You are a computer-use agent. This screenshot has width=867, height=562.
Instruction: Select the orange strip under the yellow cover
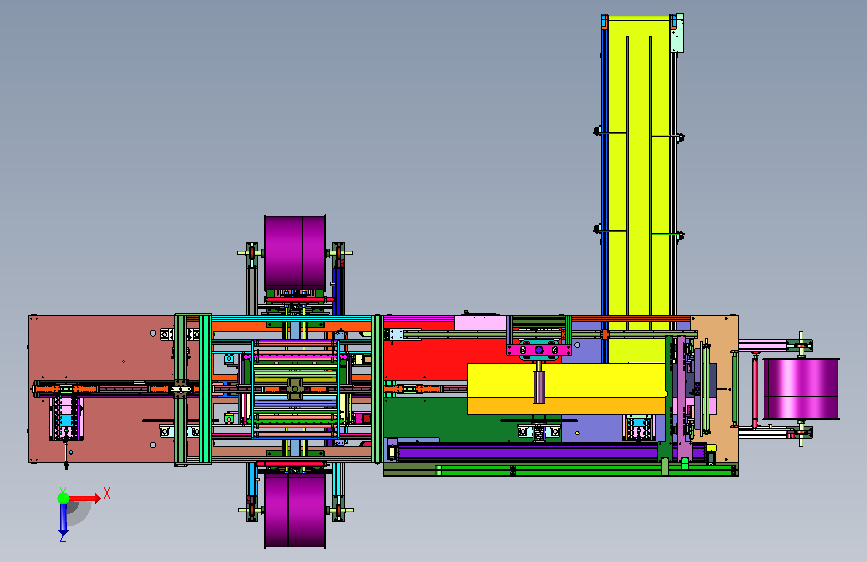[566, 407]
